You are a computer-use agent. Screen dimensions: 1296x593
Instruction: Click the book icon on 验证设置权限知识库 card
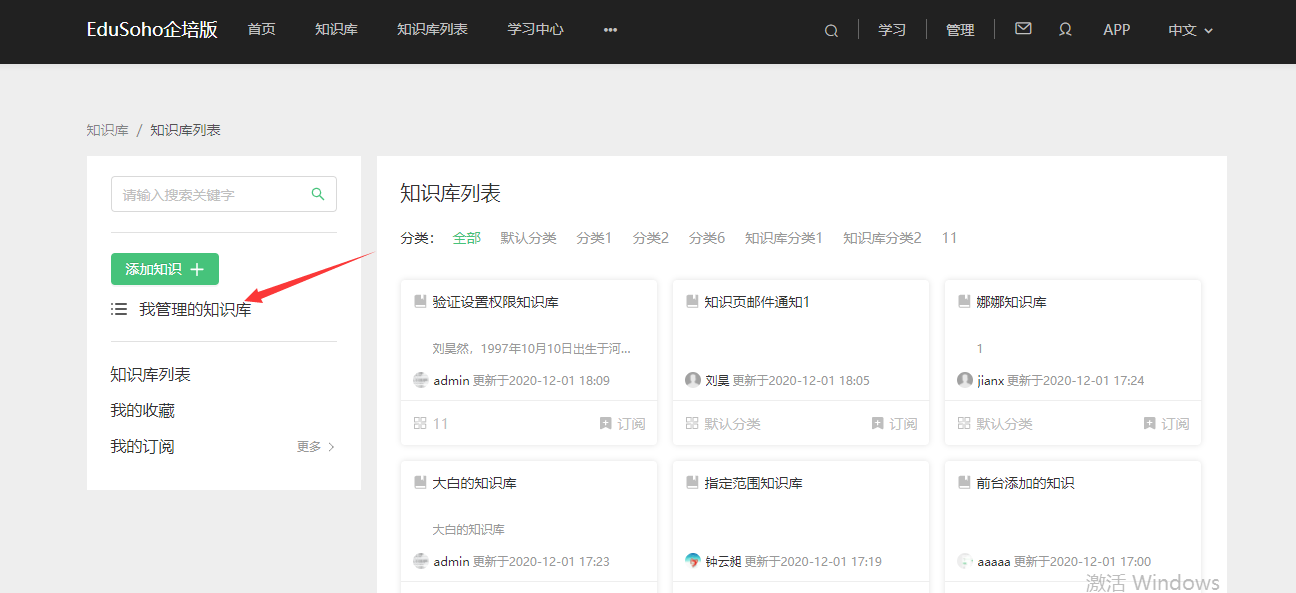pyautogui.click(x=420, y=301)
